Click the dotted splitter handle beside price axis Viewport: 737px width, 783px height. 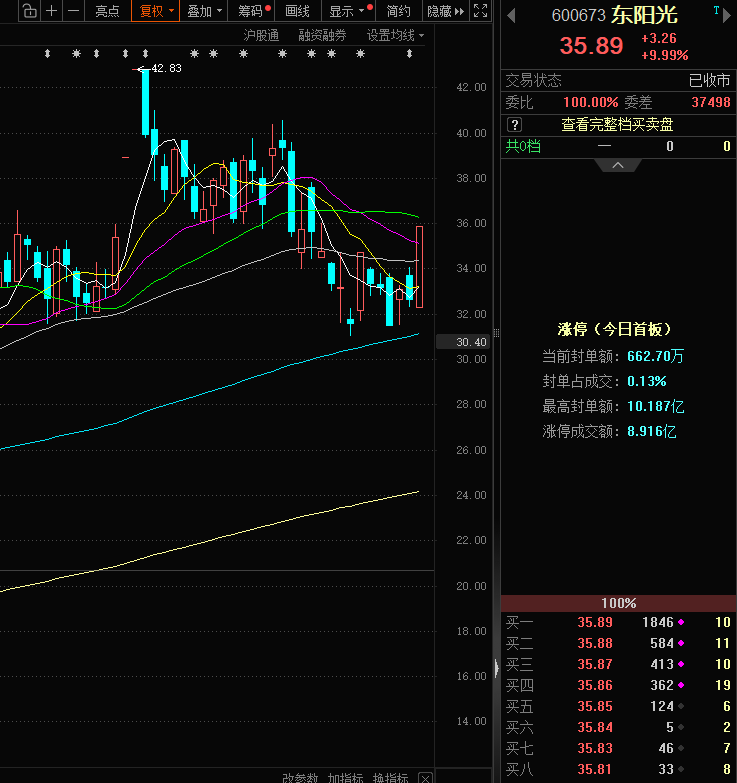pyautogui.click(x=496, y=333)
